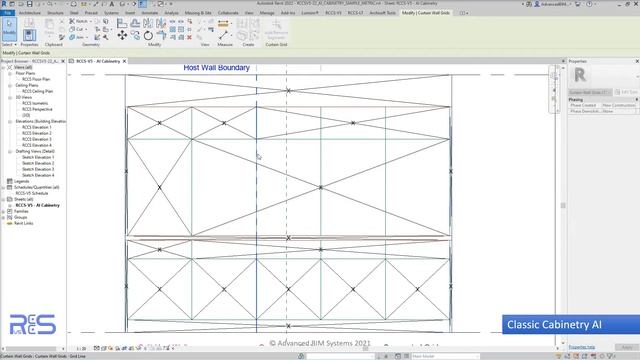This screenshot has height=360, width=640.
Task: Click the Add/Remove Segments tool
Action: point(276,30)
